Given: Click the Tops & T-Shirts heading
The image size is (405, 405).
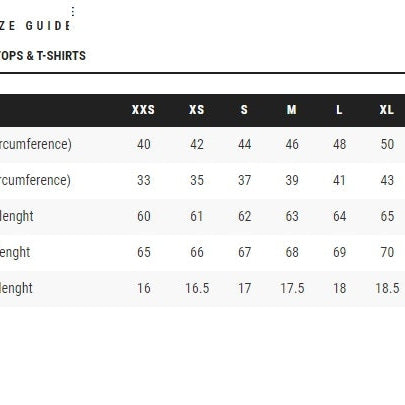Looking at the screenshot, I should tap(43, 56).
